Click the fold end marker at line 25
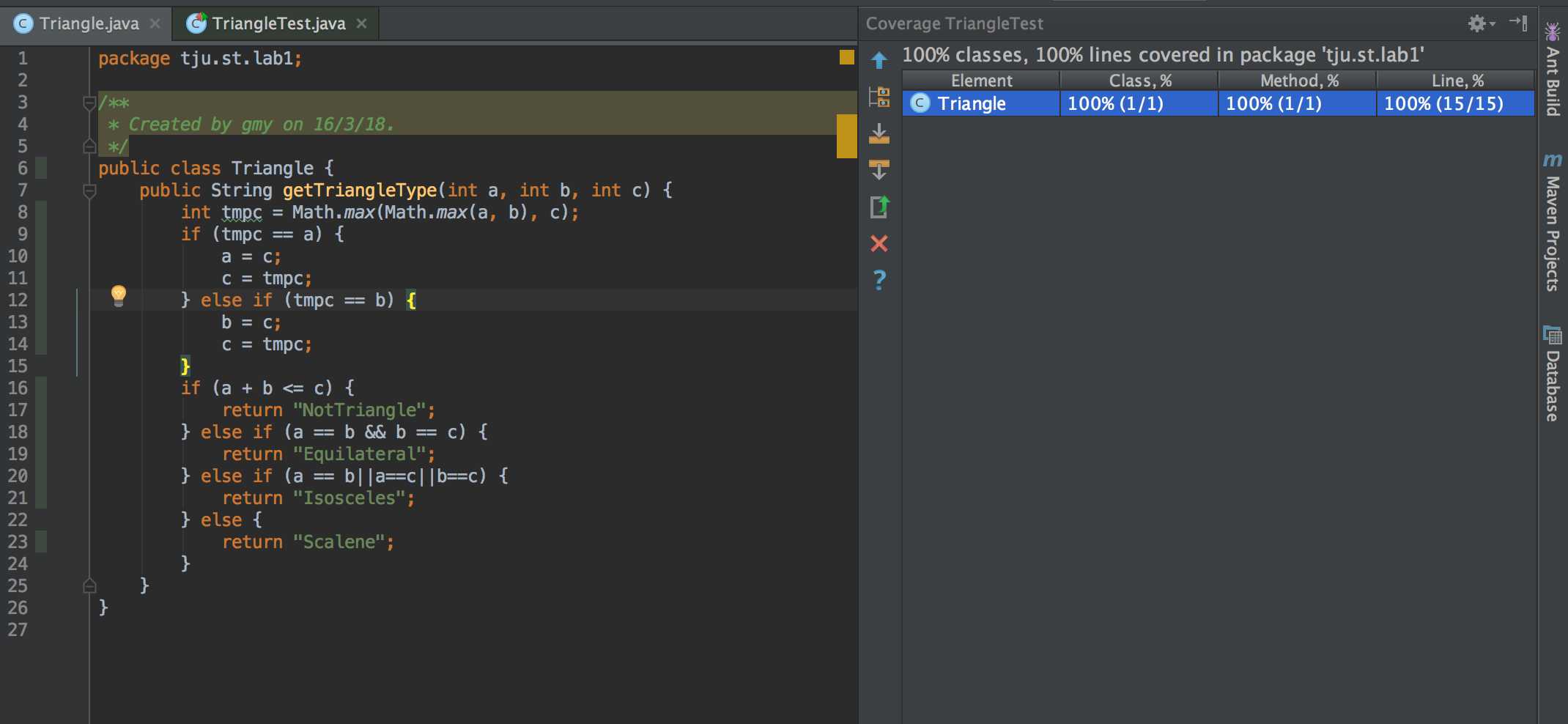 89,585
